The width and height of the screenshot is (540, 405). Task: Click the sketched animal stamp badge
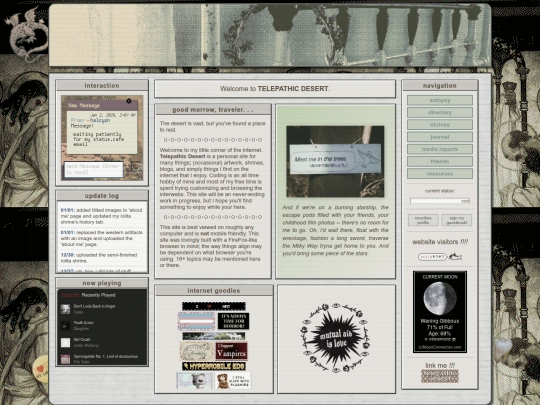pyautogui.click(x=197, y=351)
